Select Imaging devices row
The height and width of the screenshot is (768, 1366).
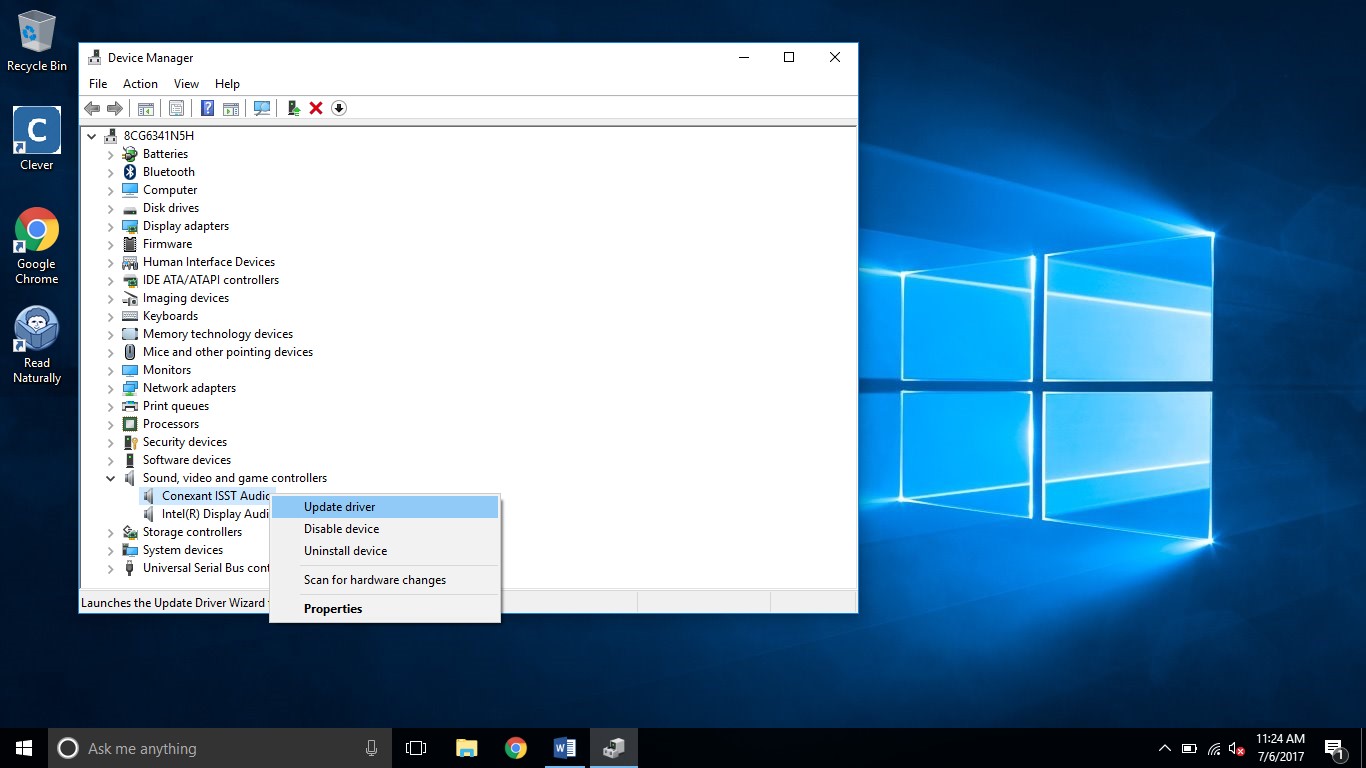186,298
